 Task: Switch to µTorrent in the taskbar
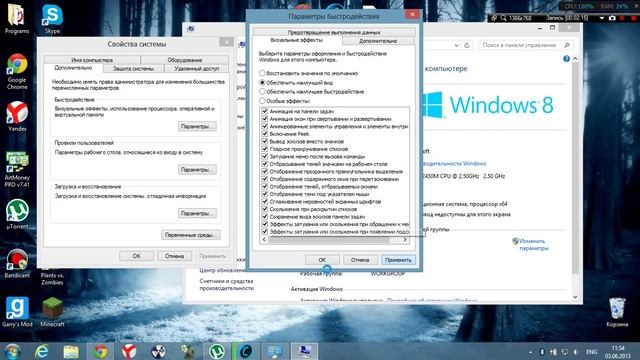click(x=217, y=351)
